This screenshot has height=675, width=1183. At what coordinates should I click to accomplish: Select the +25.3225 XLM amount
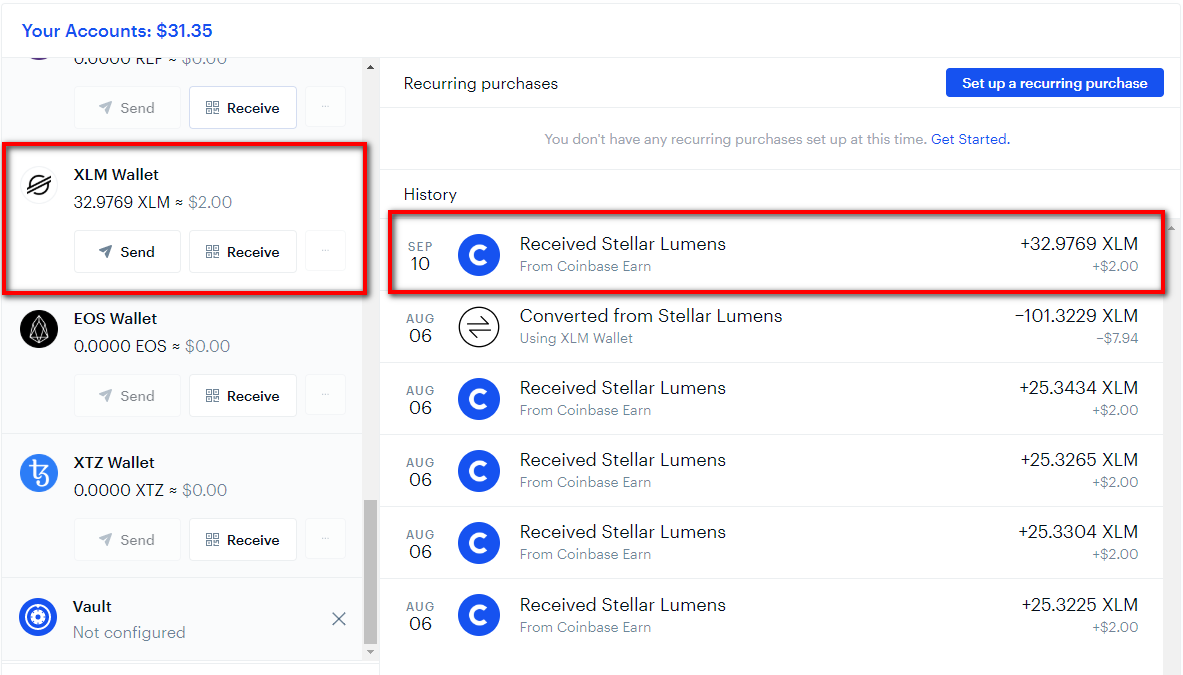(1080, 604)
